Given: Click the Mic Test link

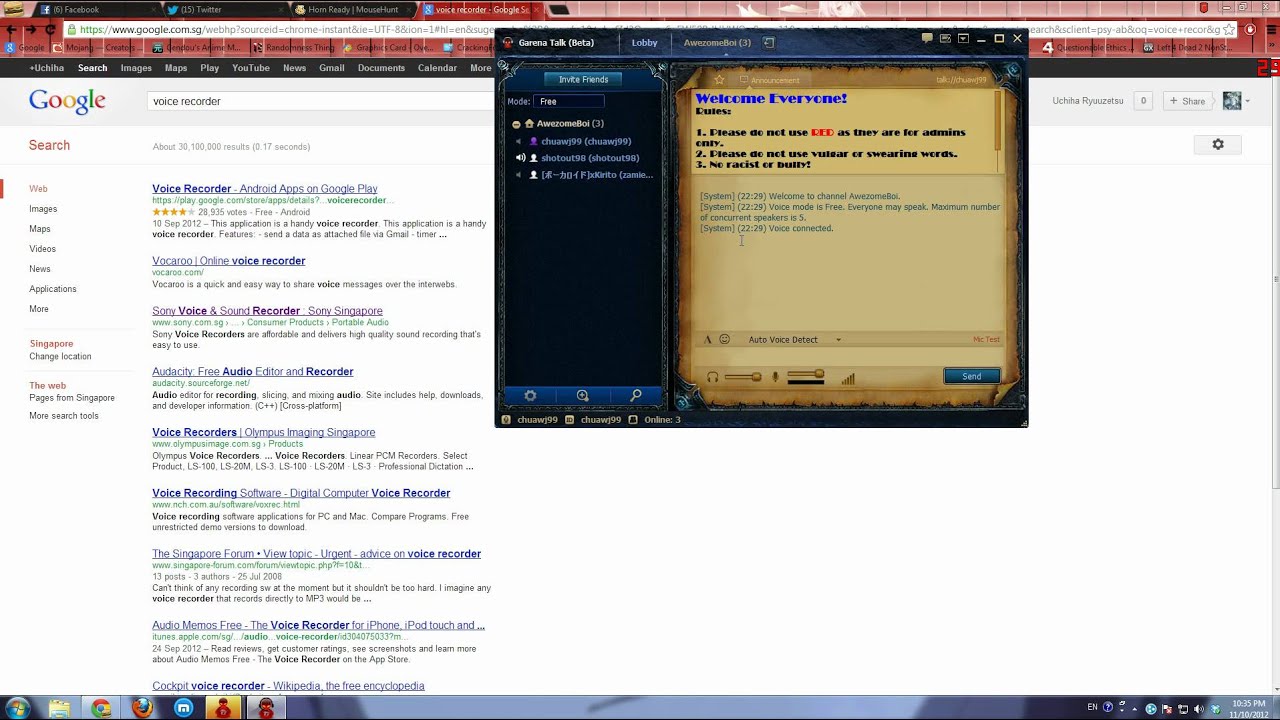Looking at the screenshot, I should [x=986, y=340].
